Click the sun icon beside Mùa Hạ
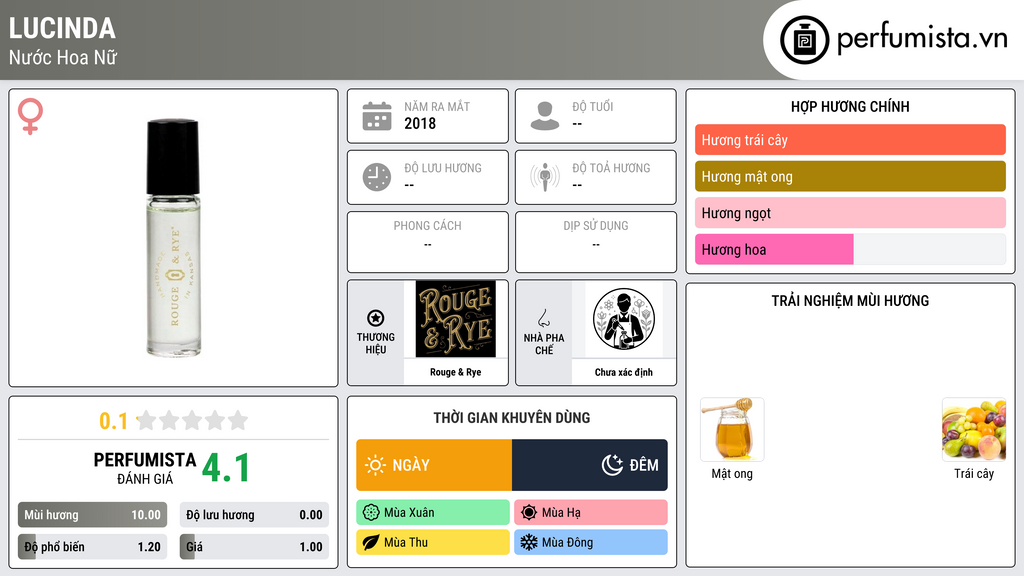 (529, 513)
